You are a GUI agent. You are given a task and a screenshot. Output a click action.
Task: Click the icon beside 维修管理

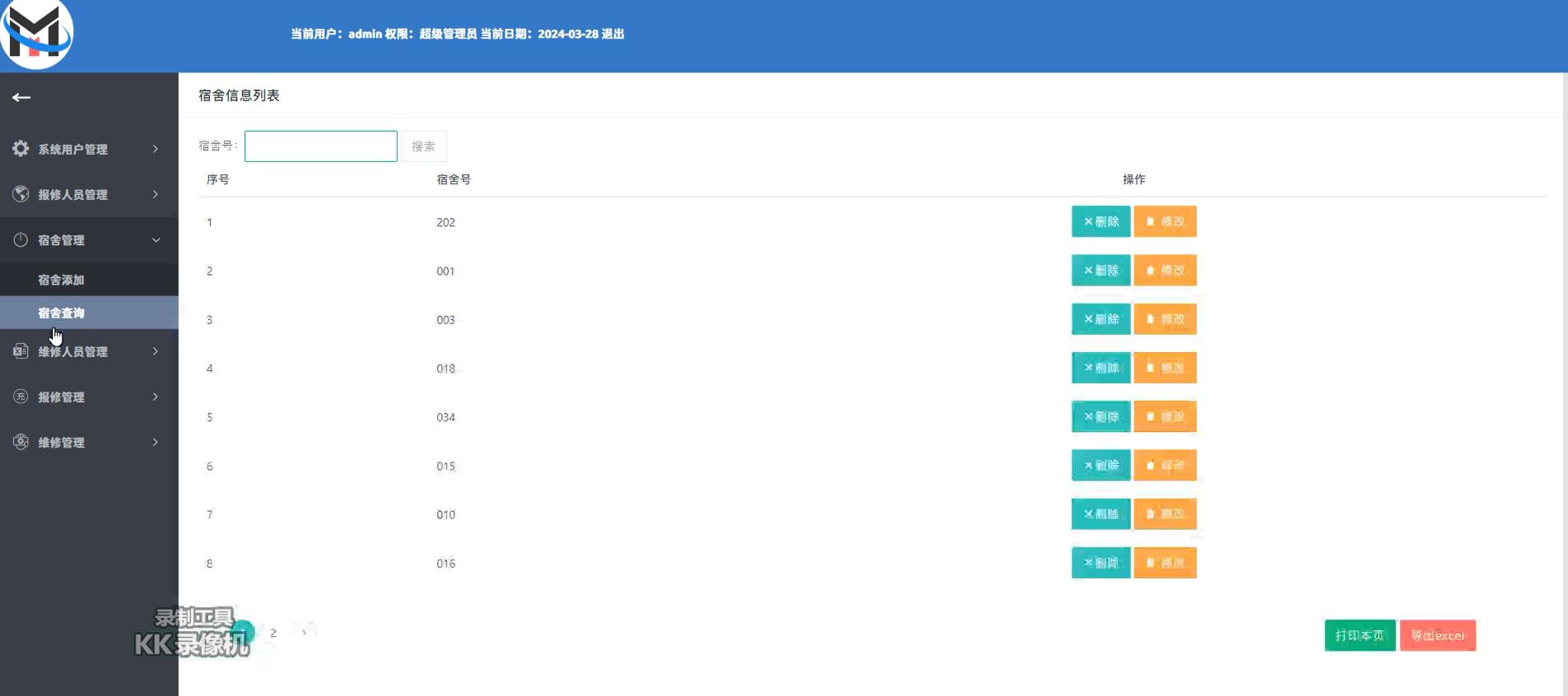pos(21,442)
